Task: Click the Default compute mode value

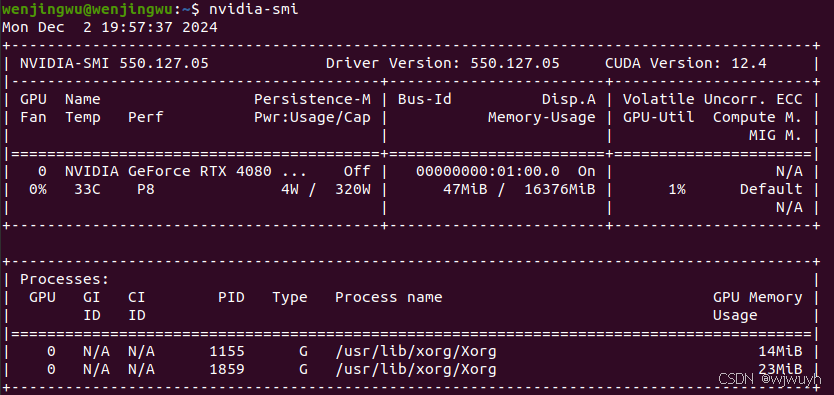Action: 771,189
